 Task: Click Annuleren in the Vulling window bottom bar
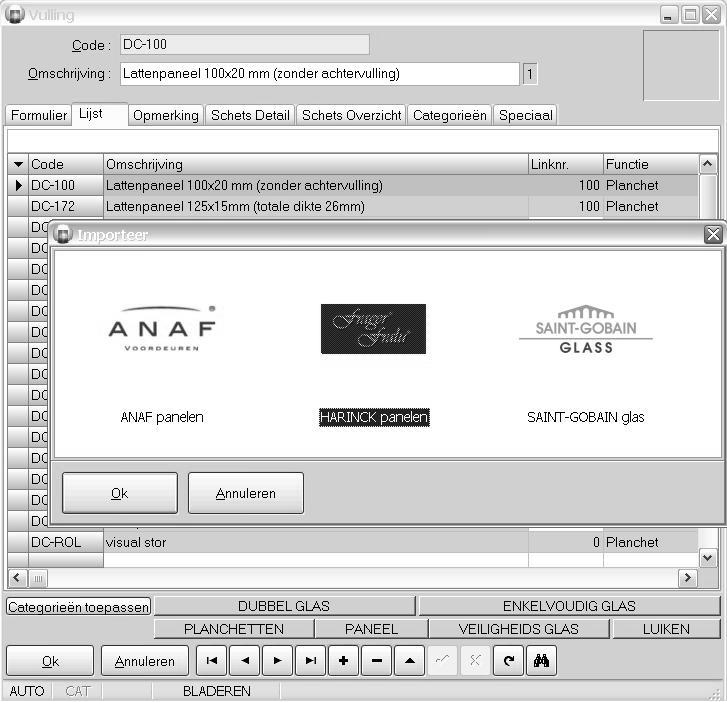[x=145, y=661]
